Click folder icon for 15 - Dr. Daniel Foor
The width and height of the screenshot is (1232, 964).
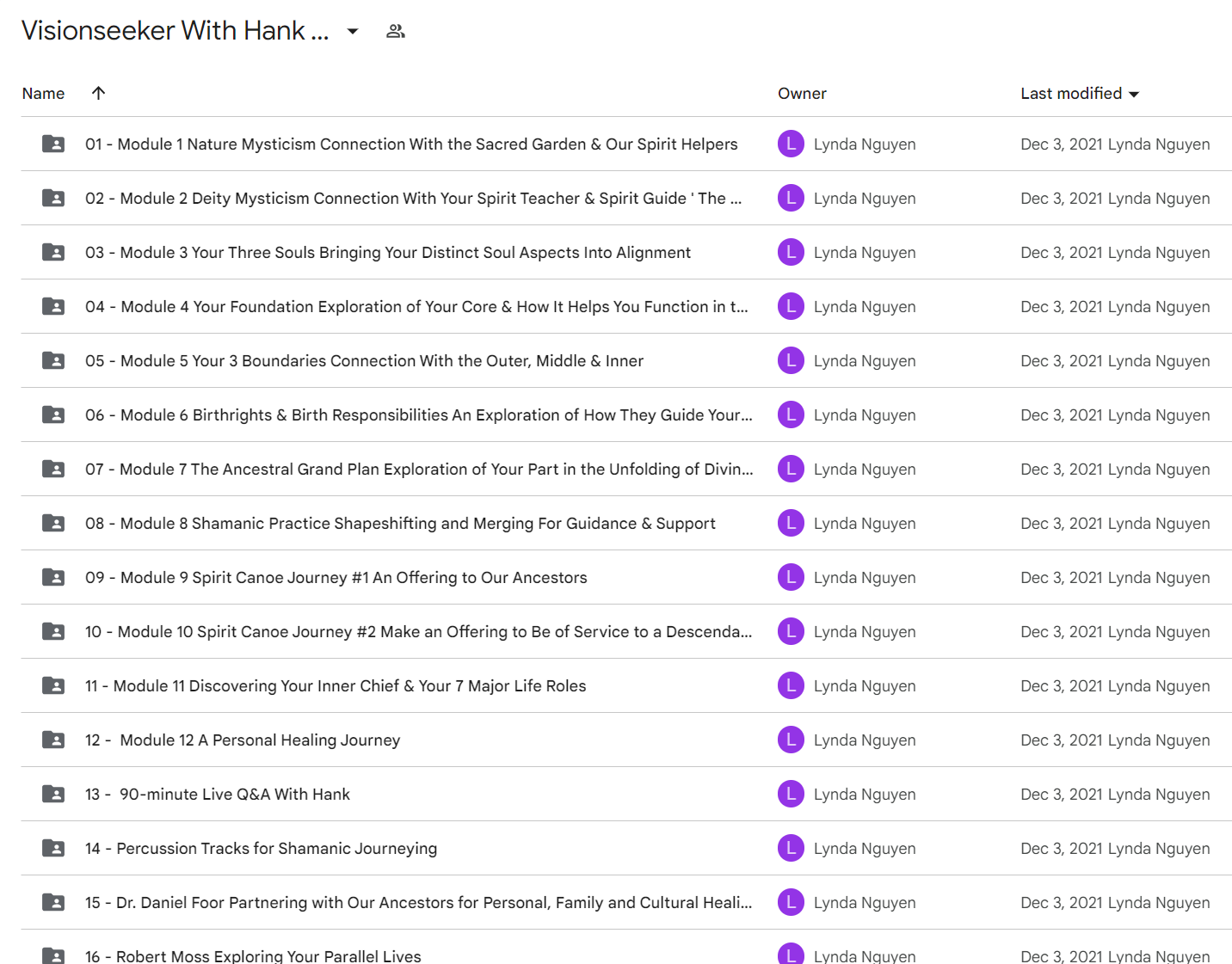pyautogui.click(x=53, y=902)
